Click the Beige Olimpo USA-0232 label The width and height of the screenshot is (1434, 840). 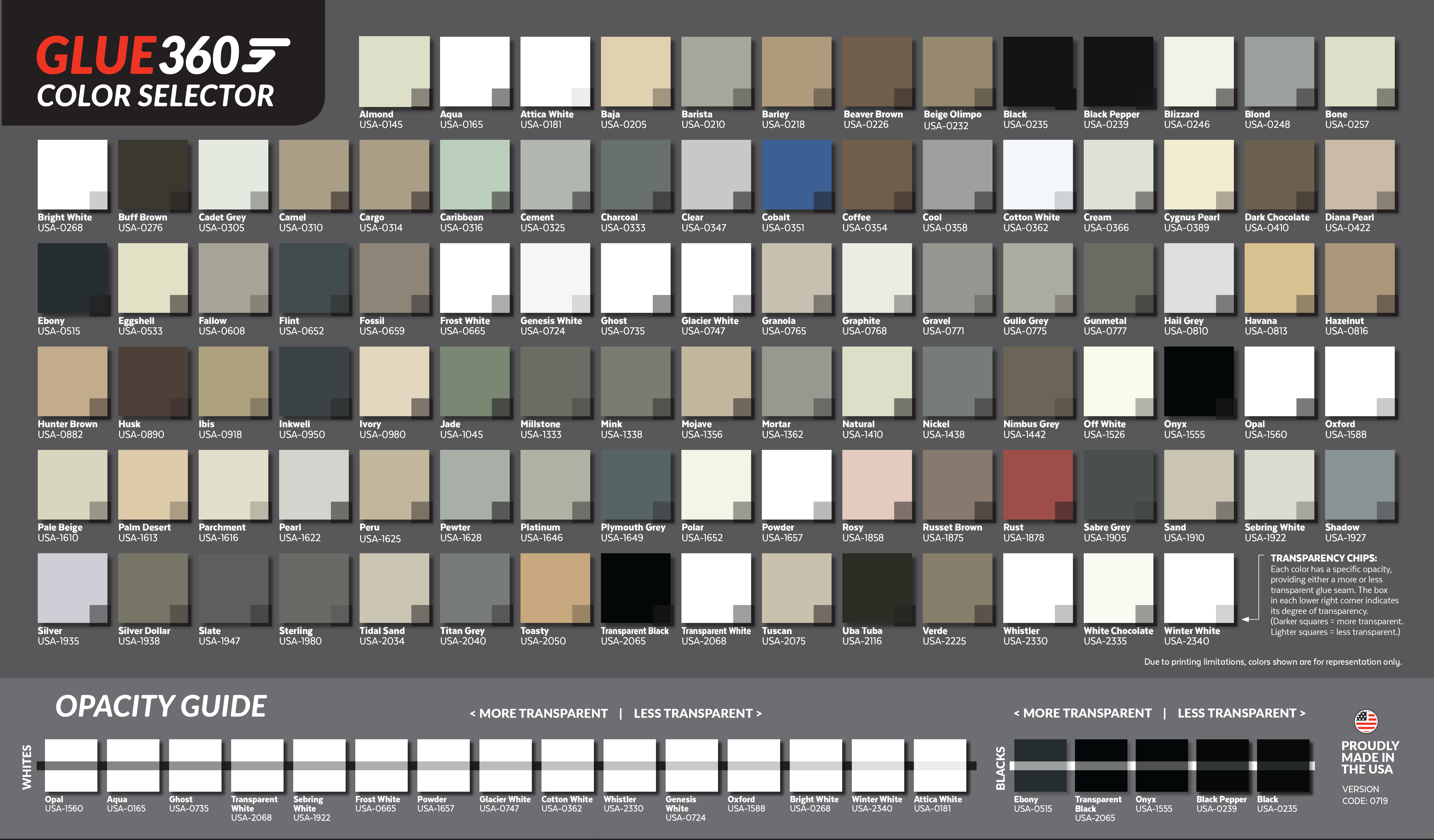coord(952,119)
